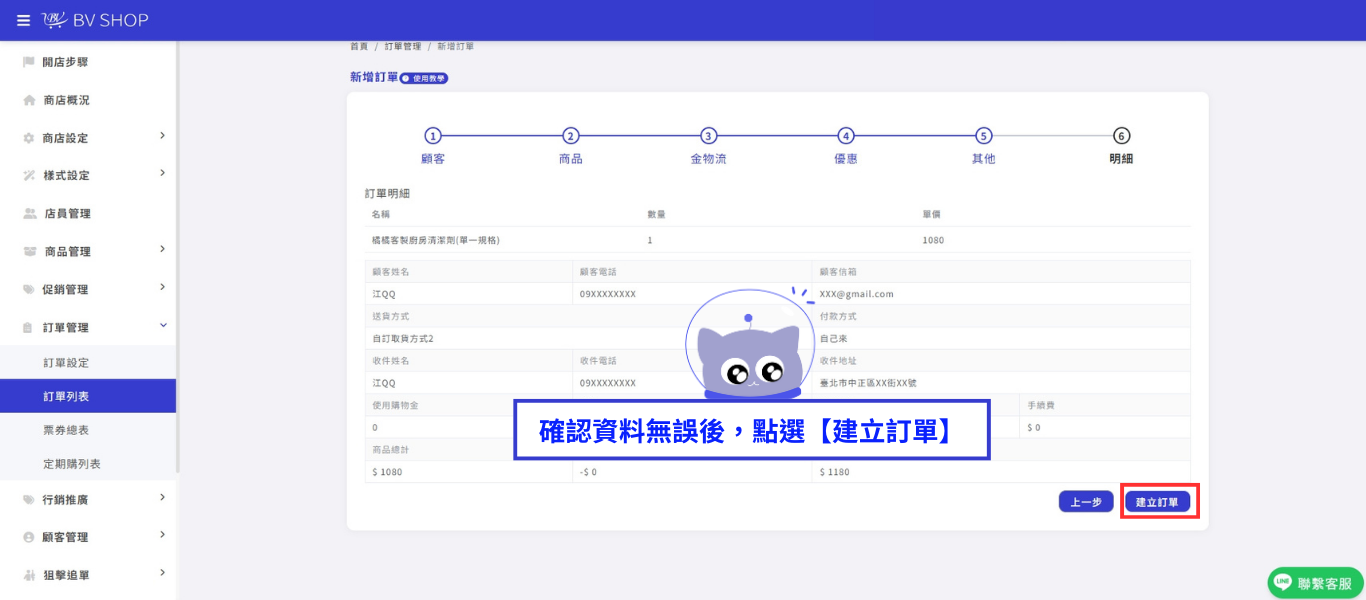Image resolution: width=1366 pixels, height=600 pixels.
Task: Toggle the hamburger menu icon
Action: click(x=24, y=20)
